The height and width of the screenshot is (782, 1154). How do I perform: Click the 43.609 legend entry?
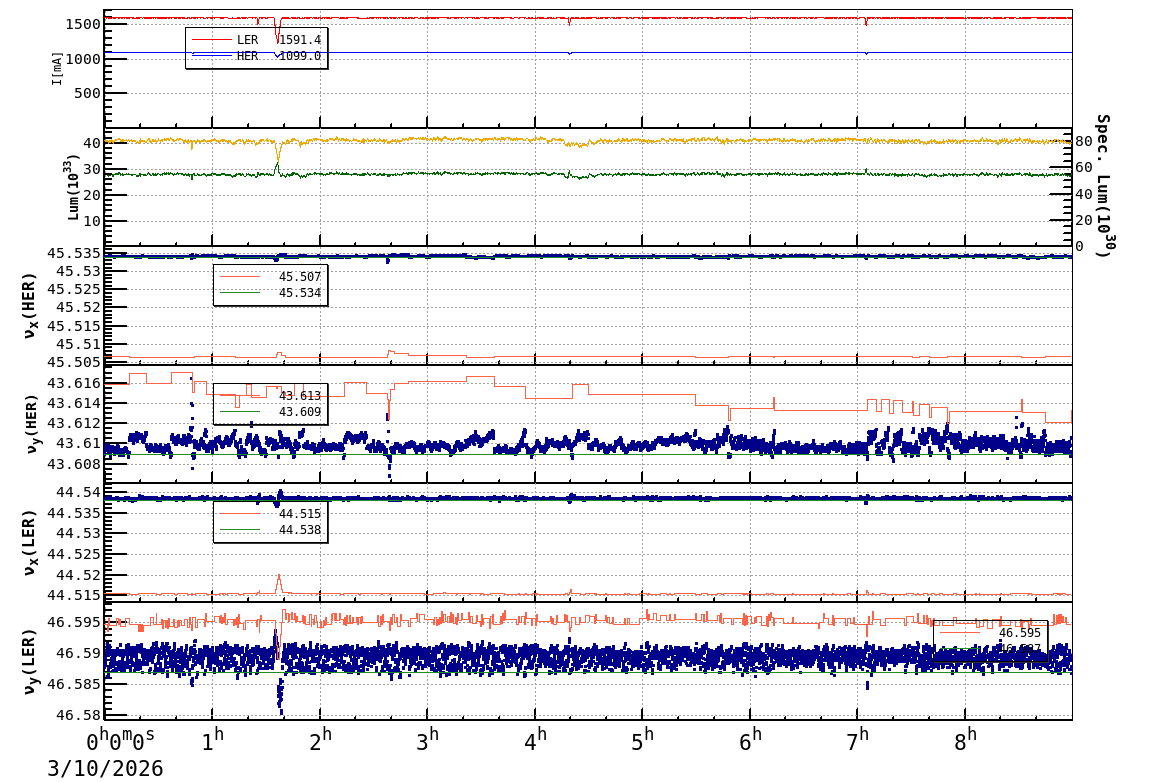tap(270, 412)
